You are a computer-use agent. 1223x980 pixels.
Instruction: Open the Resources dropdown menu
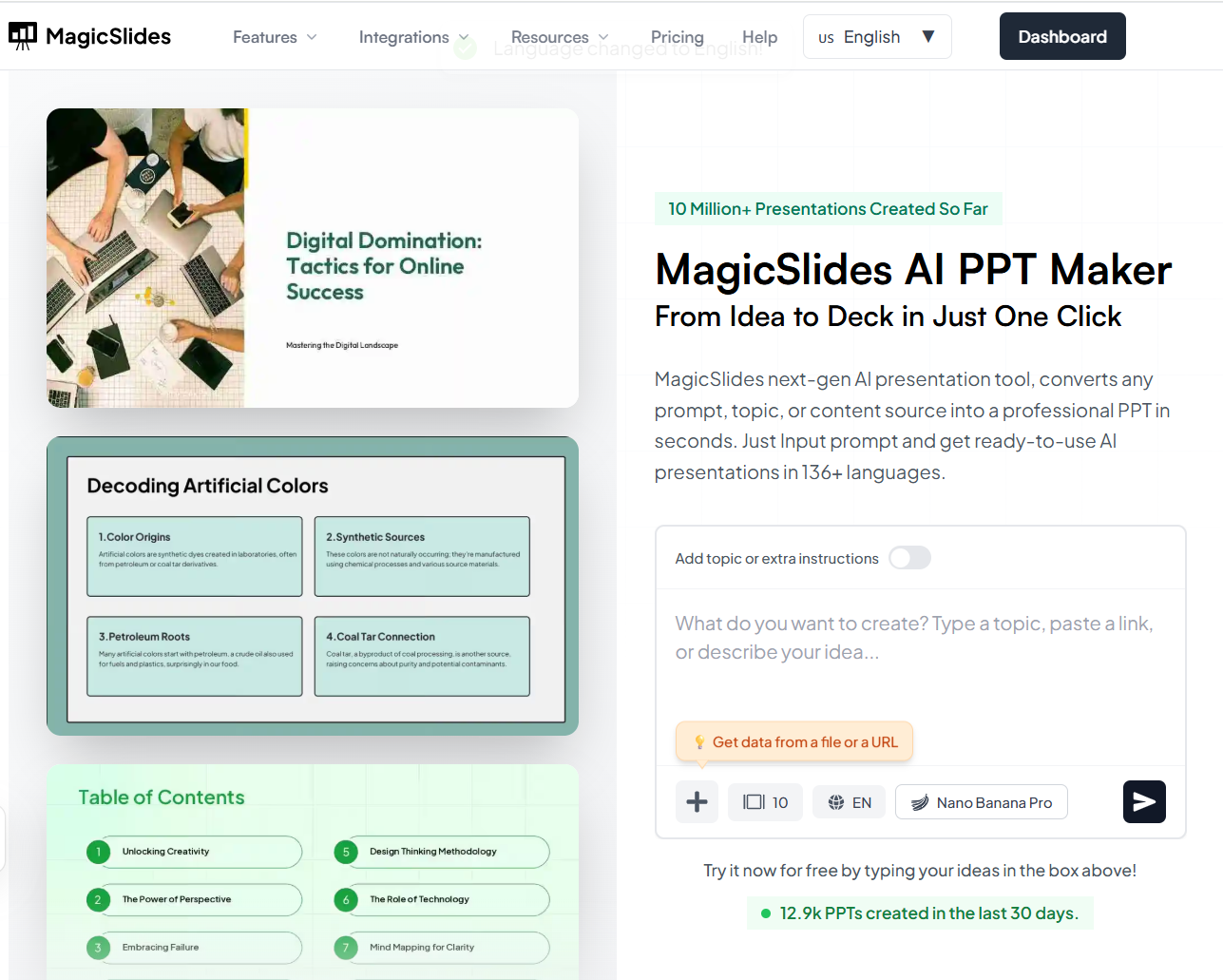pyautogui.click(x=560, y=37)
